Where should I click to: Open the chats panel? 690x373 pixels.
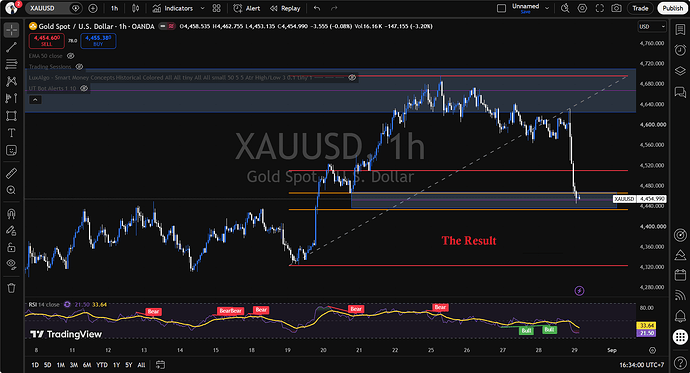coord(680,92)
